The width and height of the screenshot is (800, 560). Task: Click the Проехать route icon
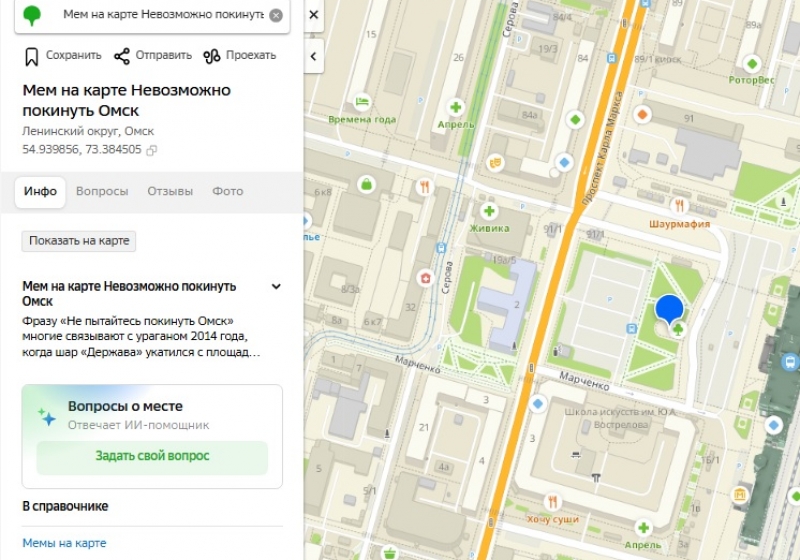pyautogui.click(x=212, y=56)
